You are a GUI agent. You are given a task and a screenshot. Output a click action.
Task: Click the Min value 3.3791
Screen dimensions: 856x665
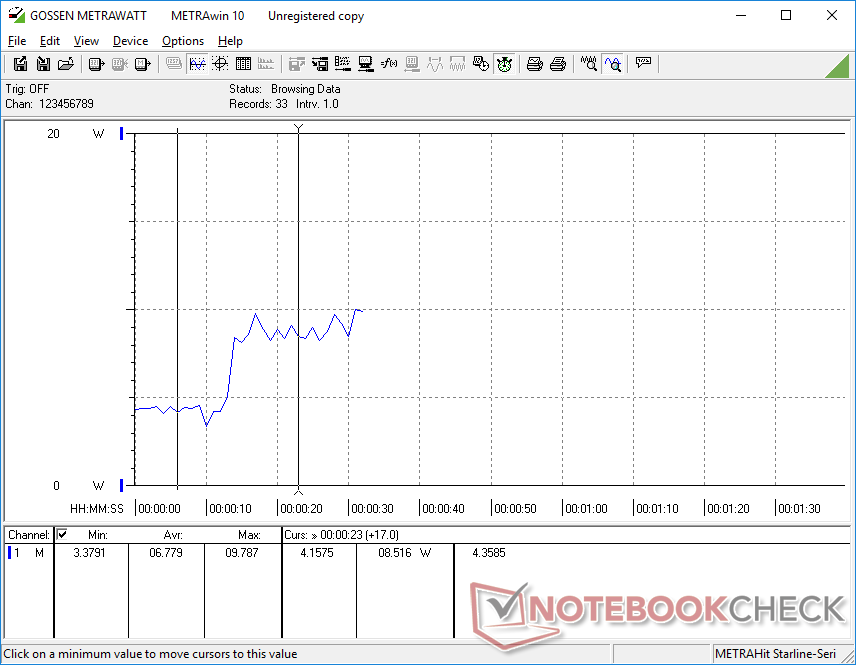point(90,553)
